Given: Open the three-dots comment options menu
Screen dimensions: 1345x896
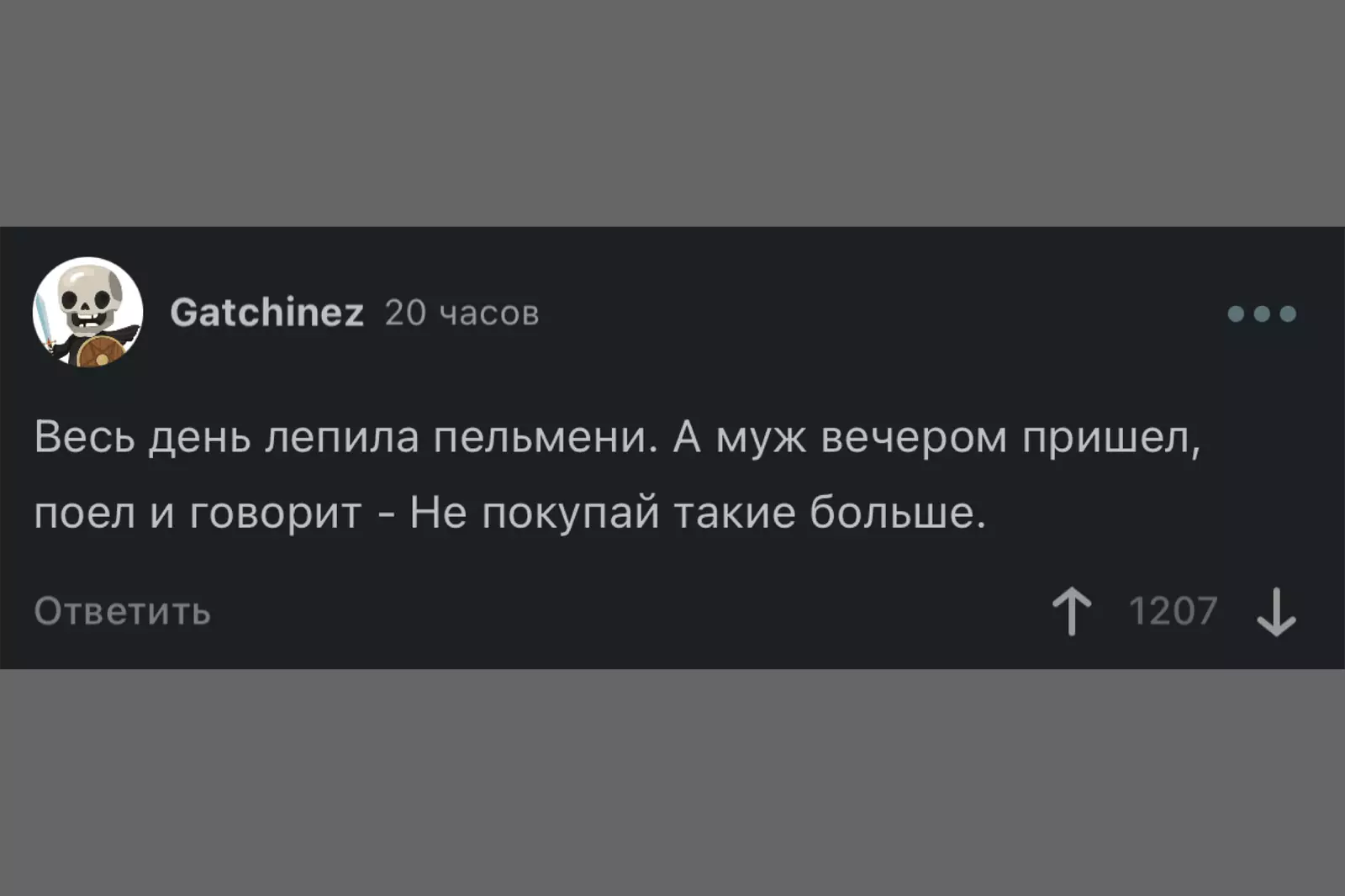Looking at the screenshot, I should (1261, 314).
